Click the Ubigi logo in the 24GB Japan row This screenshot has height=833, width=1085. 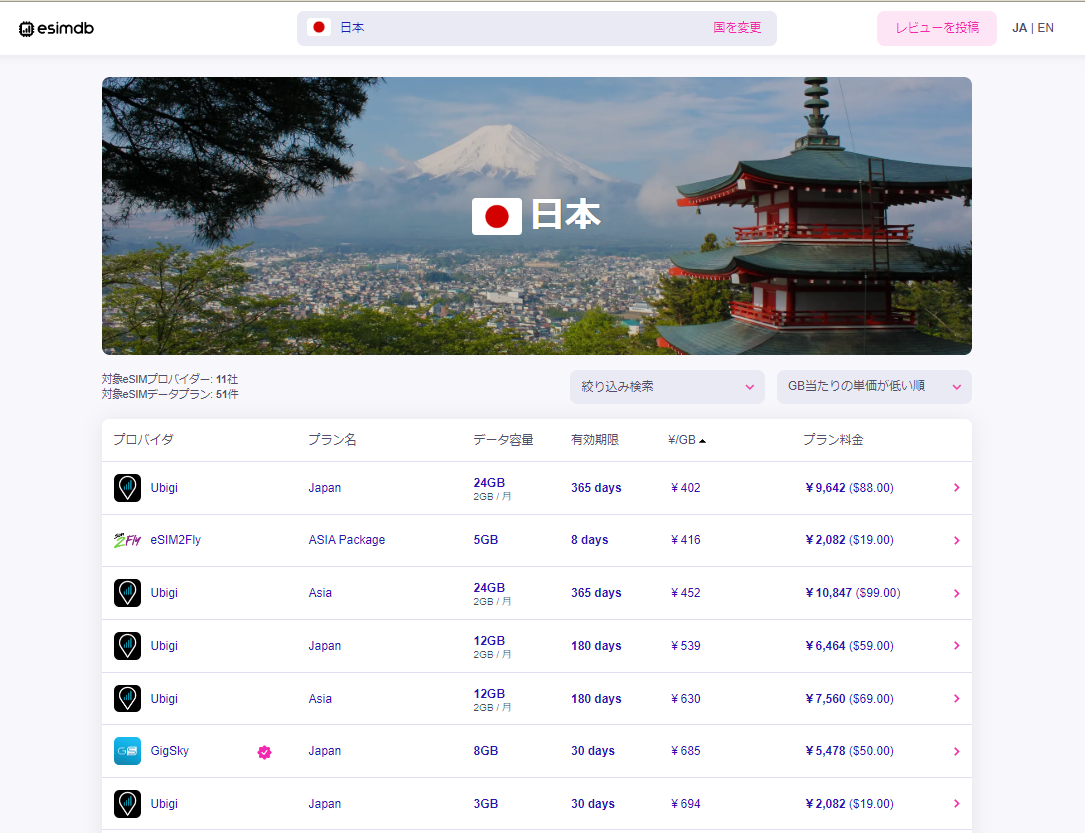tap(127, 488)
